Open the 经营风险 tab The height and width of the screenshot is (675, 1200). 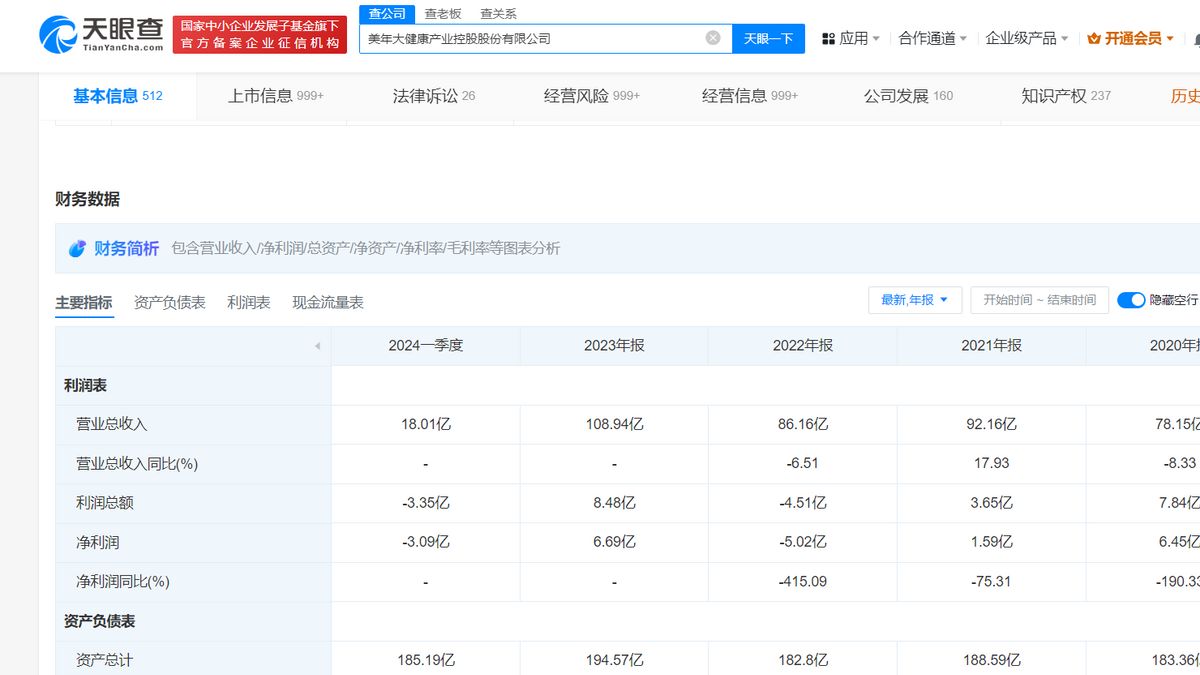[x=591, y=96]
